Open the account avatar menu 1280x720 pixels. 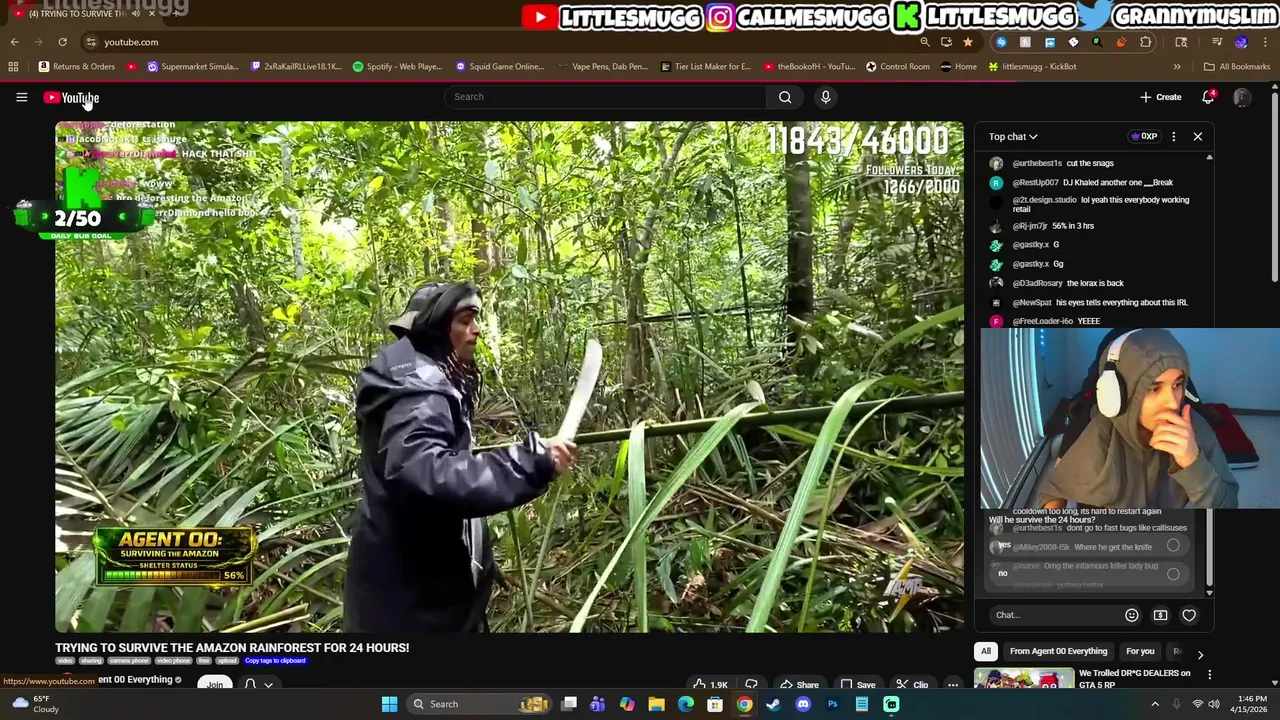[x=1242, y=97]
